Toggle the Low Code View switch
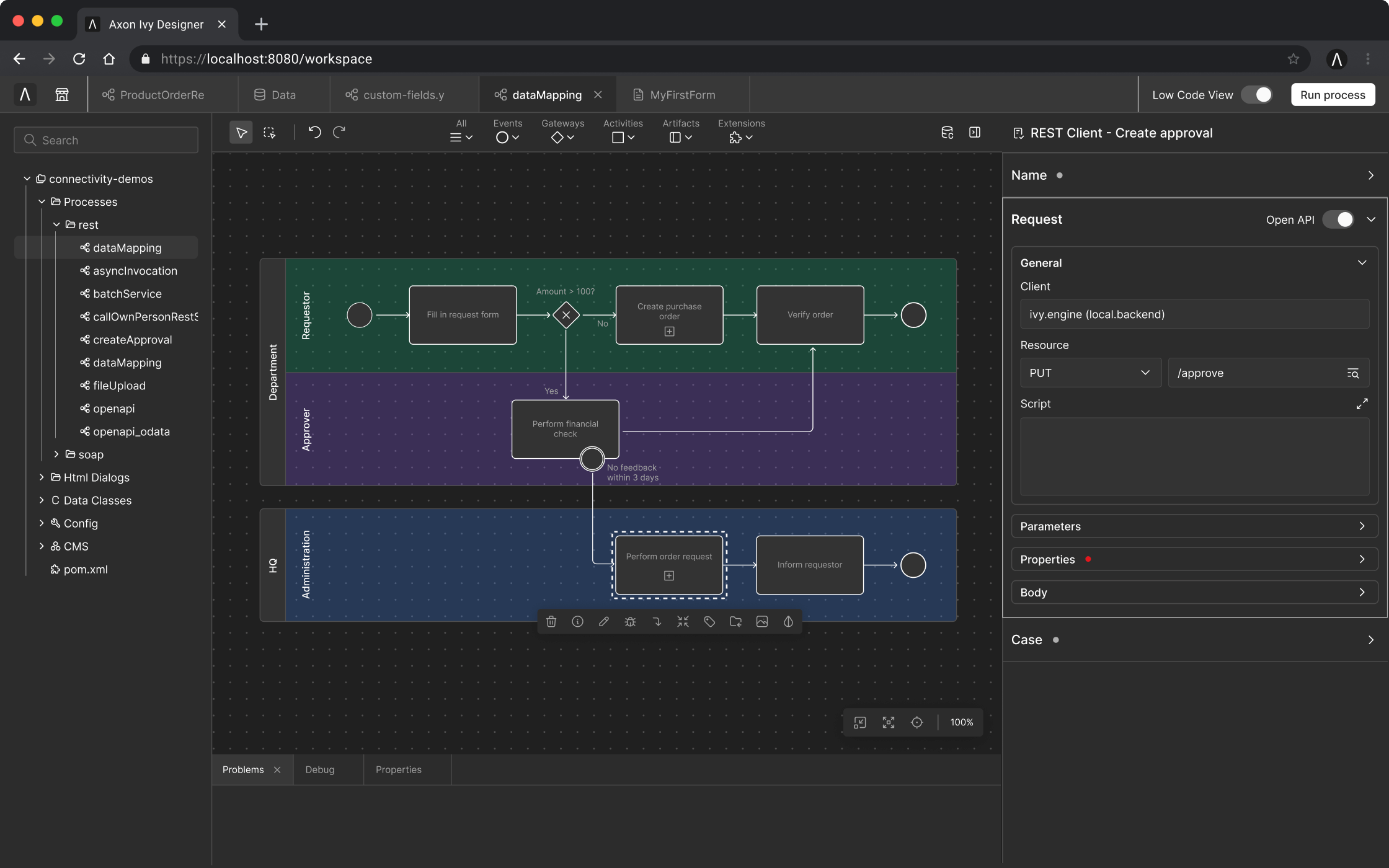This screenshot has width=1389, height=868. (1257, 95)
